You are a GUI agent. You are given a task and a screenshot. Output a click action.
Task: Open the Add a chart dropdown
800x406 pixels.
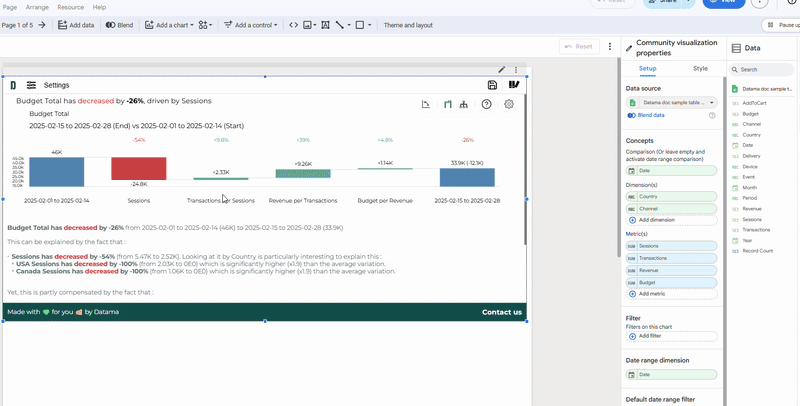point(169,25)
